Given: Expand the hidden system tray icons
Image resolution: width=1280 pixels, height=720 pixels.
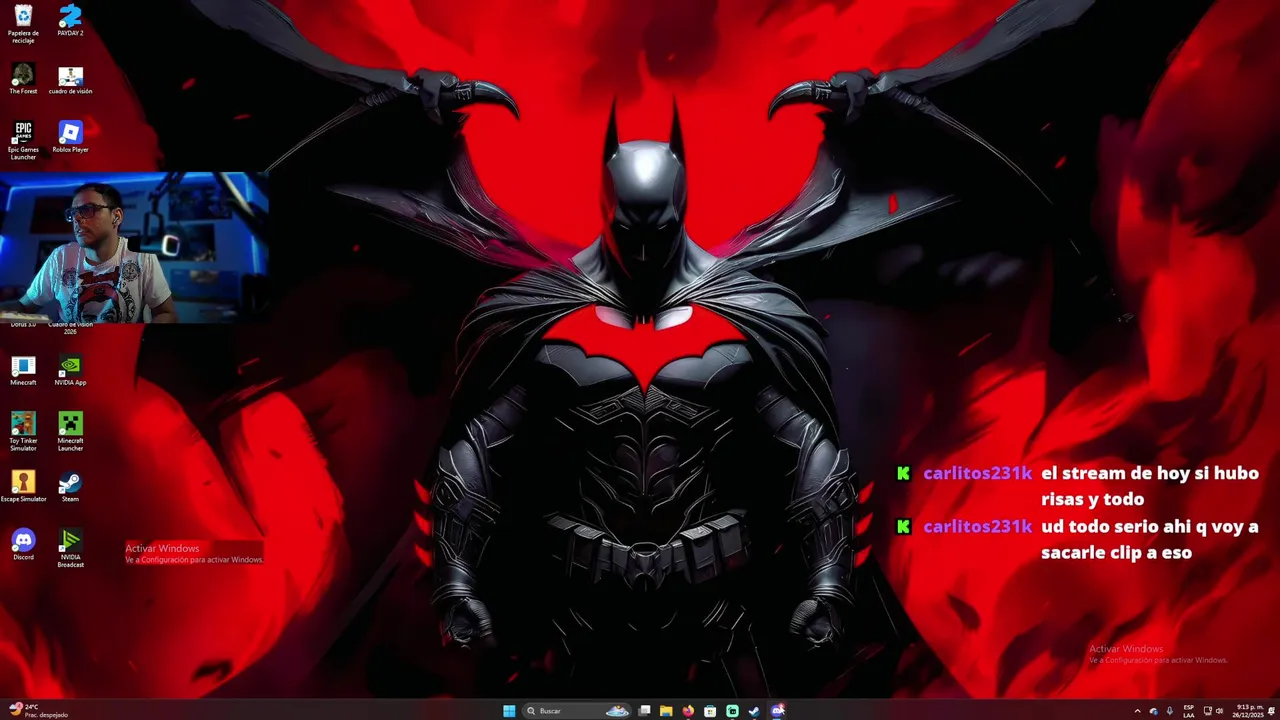Looking at the screenshot, I should [1137, 711].
